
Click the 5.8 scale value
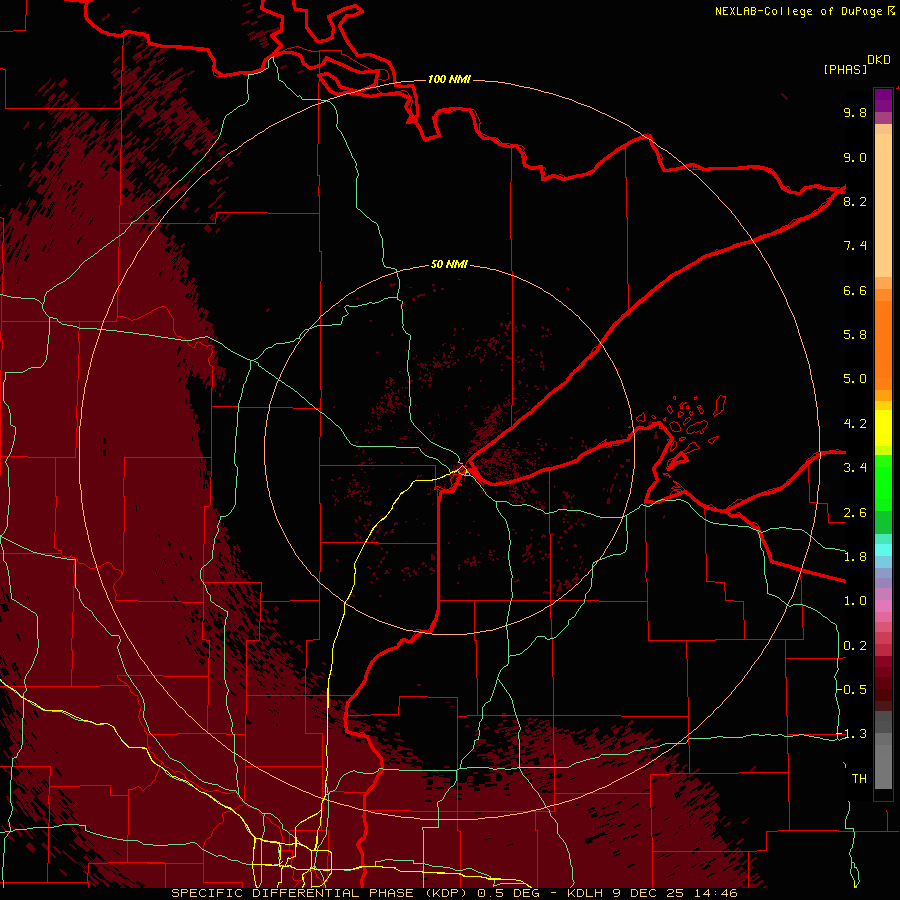click(855, 335)
